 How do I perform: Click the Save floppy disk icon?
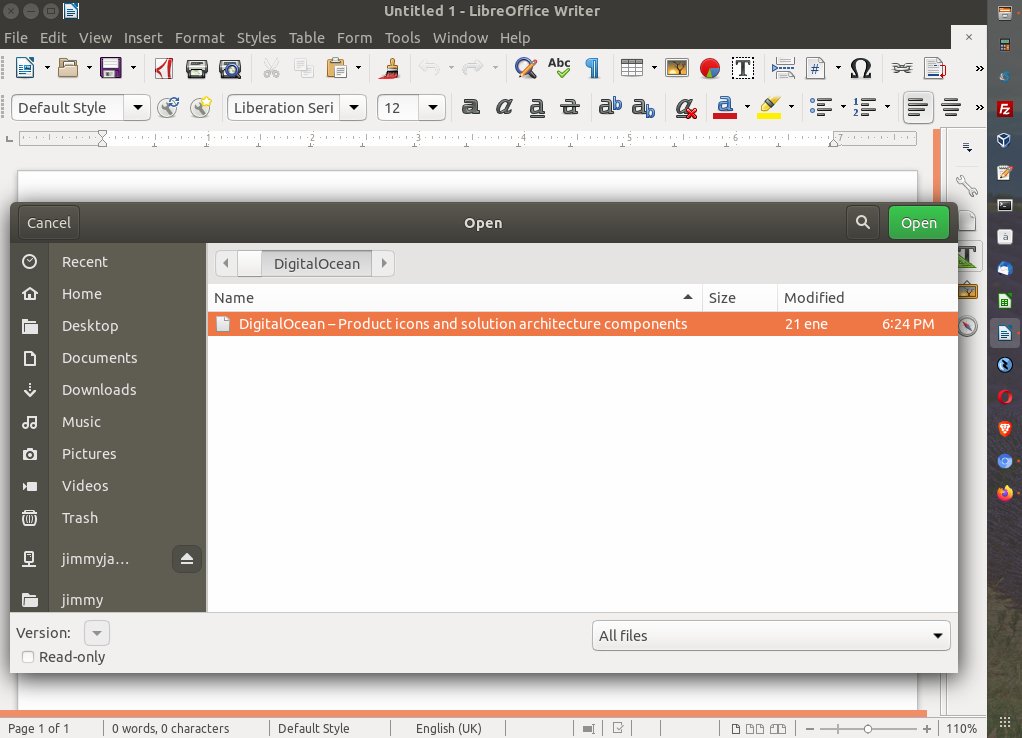111,68
